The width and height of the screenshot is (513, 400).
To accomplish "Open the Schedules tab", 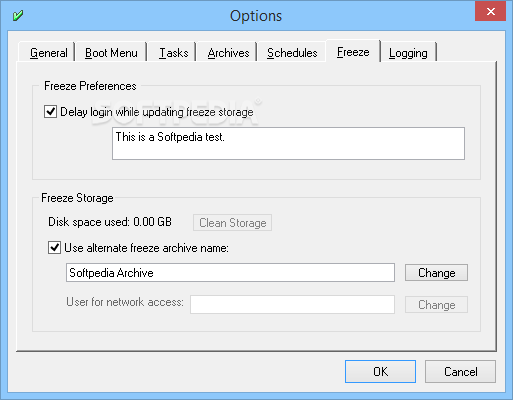I will (x=292, y=53).
